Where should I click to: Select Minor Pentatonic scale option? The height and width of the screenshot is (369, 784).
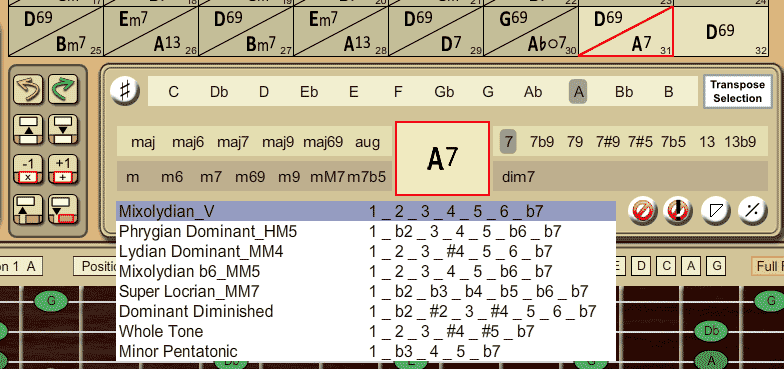pyautogui.click(x=366, y=351)
